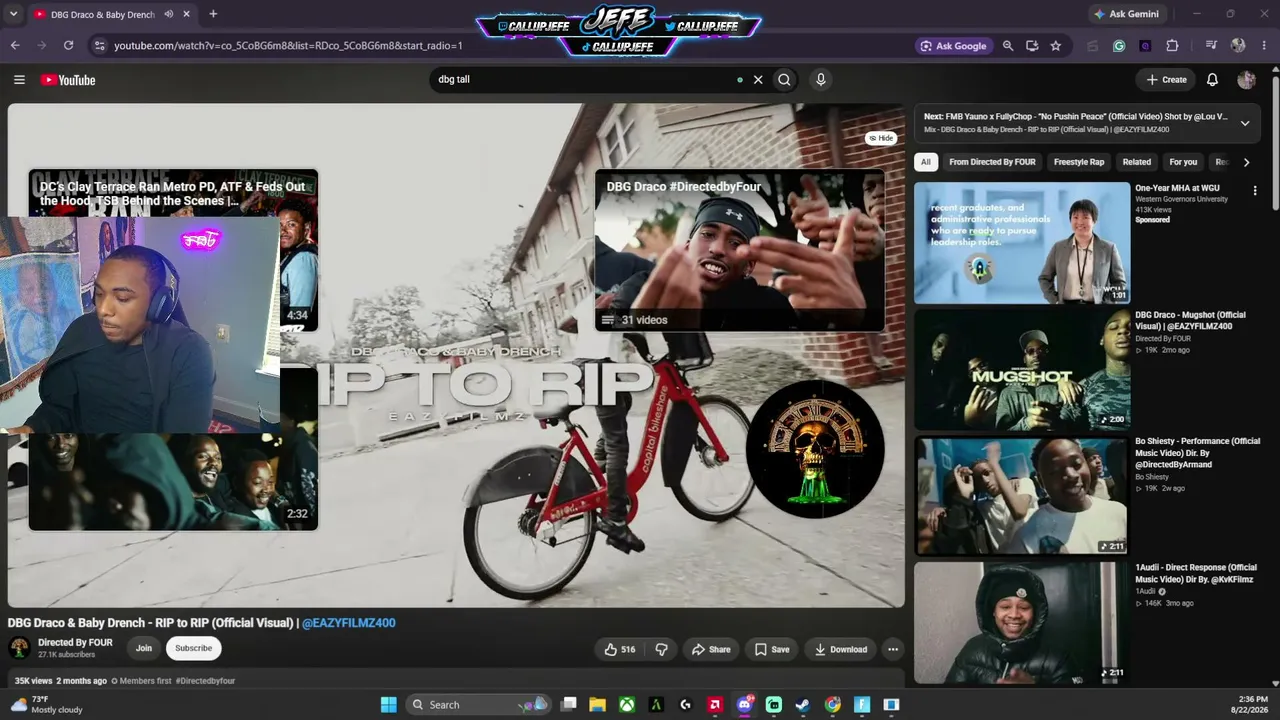Download the RIP to RIP video
This screenshot has height=720, width=1280.
[x=841, y=649]
